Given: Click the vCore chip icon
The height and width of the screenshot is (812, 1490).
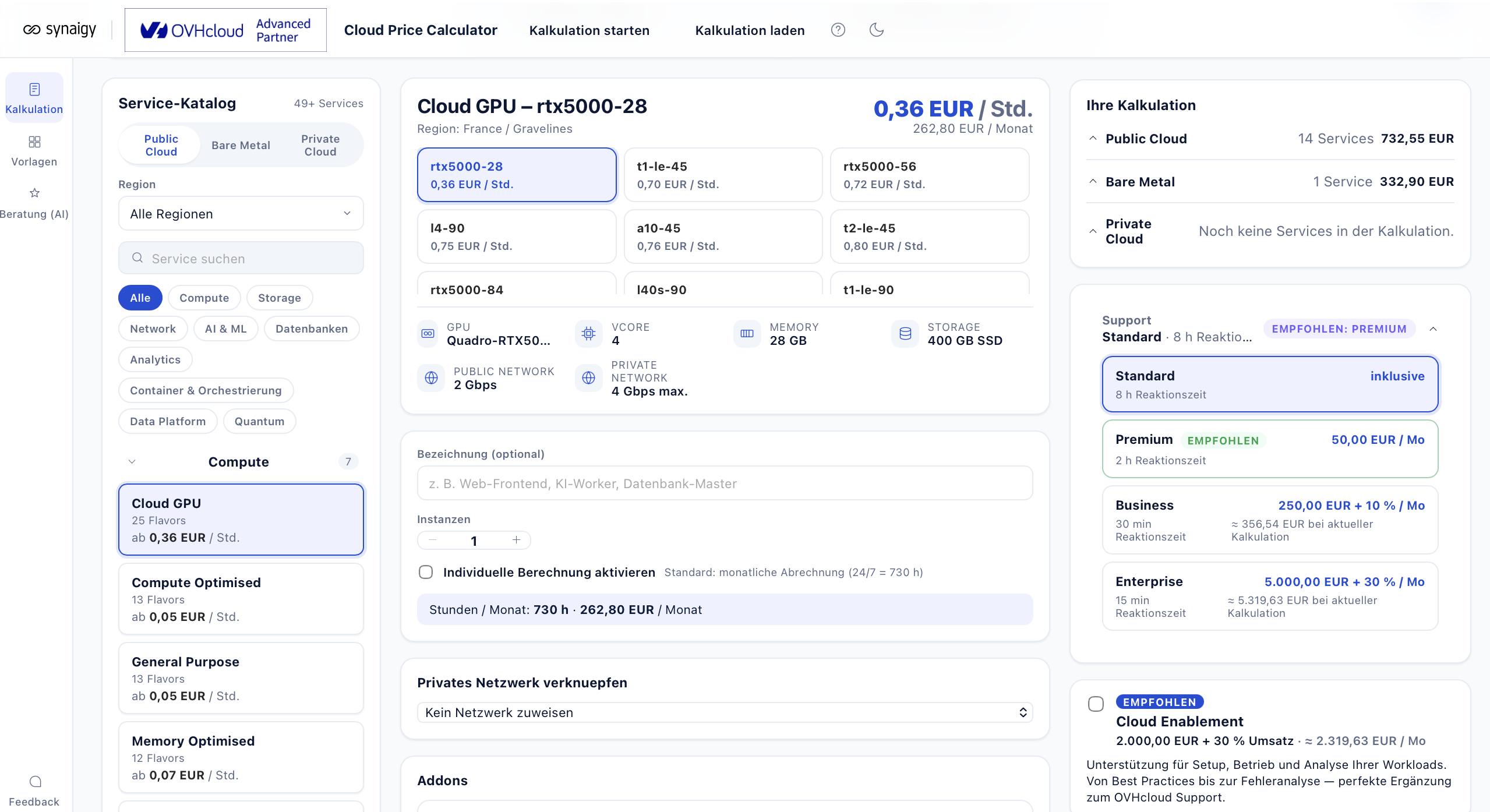Looking at the screenshot, I should 589,334.
